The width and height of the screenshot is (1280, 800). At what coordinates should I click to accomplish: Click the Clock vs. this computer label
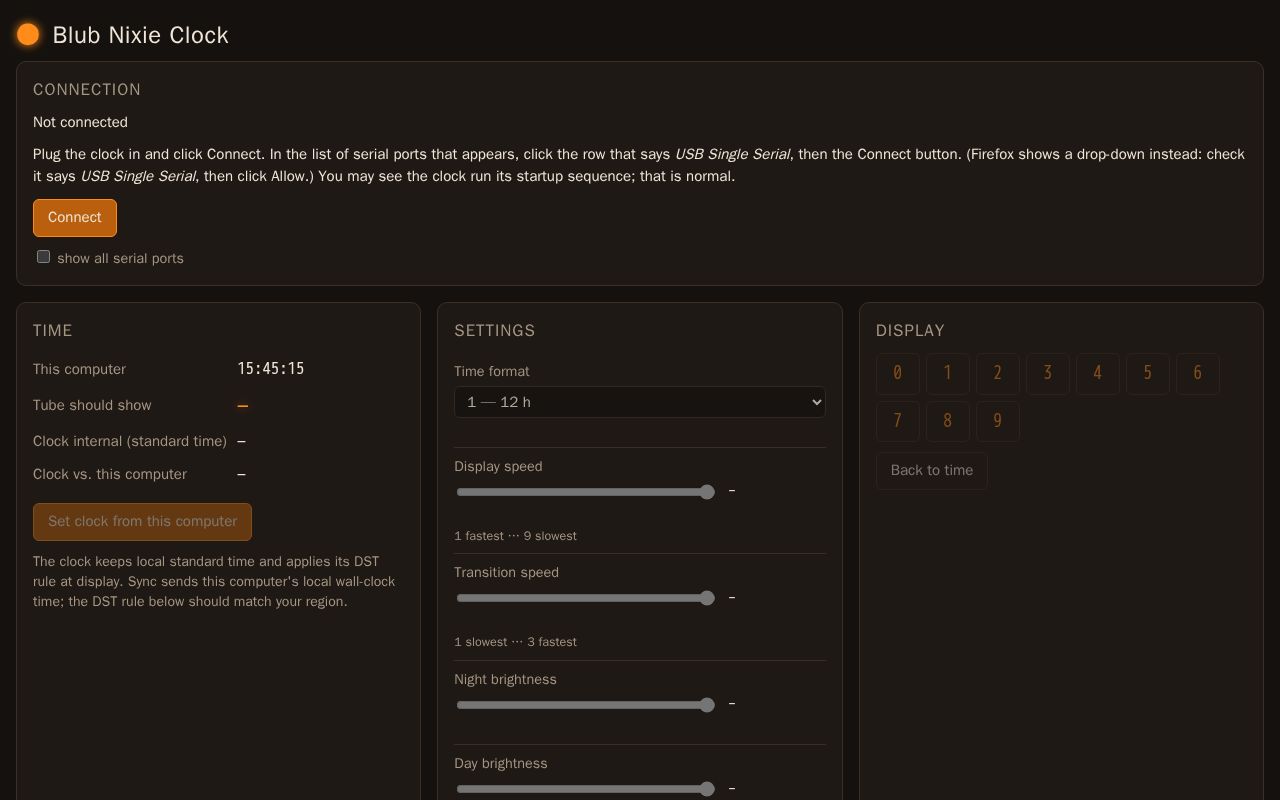110,474
